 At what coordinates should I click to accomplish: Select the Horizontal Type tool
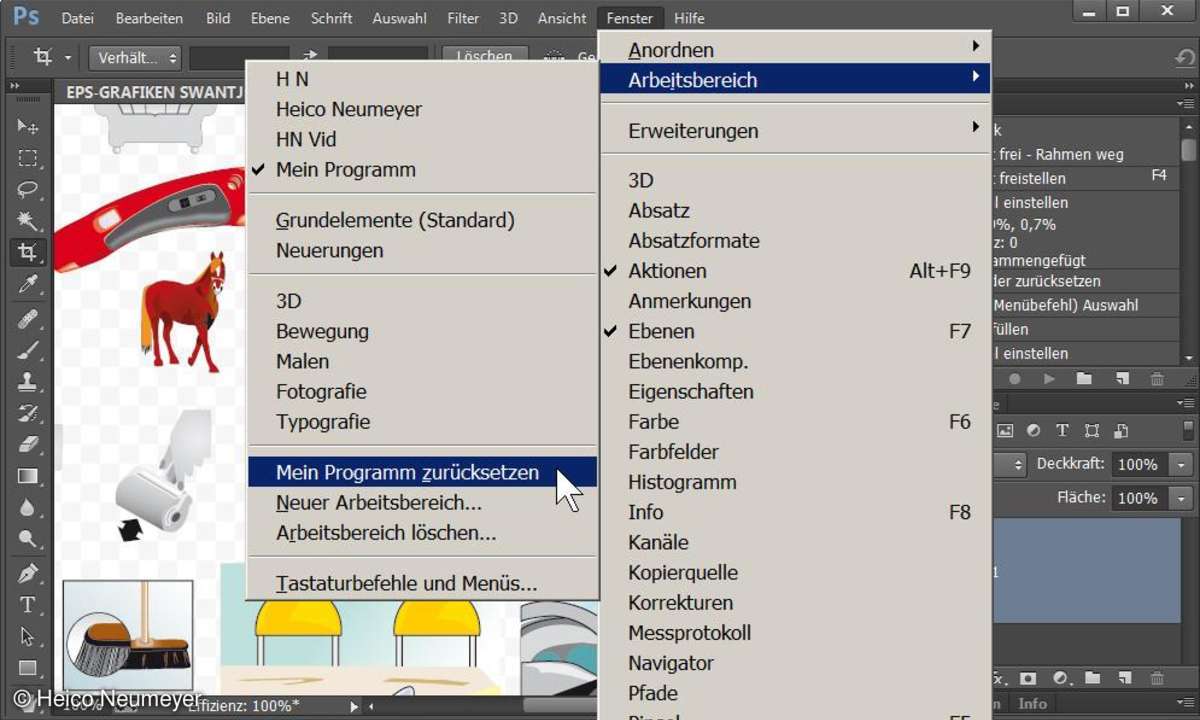click(x=27, y=605)
